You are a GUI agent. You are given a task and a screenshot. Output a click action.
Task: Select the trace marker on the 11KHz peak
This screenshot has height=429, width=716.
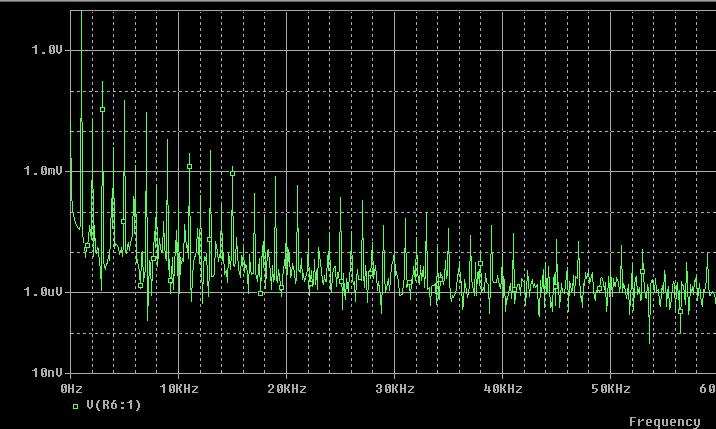point(189,166)
